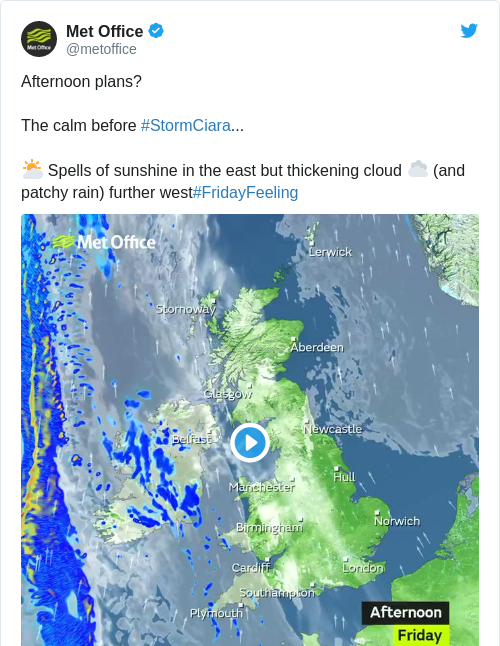Click the sun behind cloud emoji
Viewport: 500px width, 646px height.
(x=32, y=169)
